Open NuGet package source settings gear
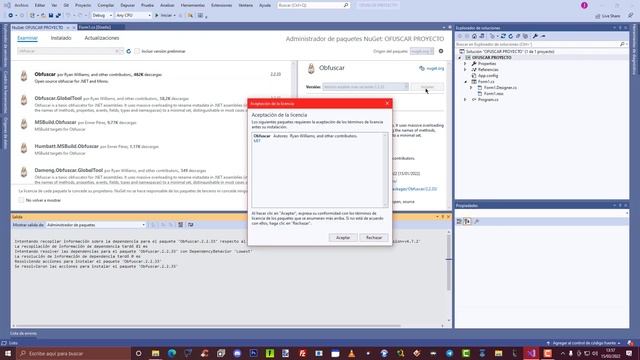Viewport: 640px width, 360px height. coord(441,51)
